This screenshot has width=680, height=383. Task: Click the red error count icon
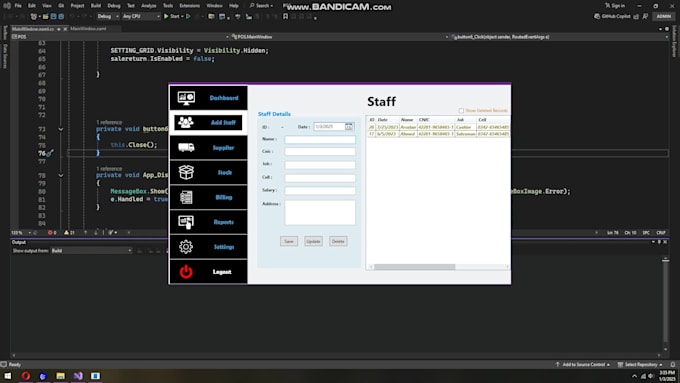[x=50, y=232]
